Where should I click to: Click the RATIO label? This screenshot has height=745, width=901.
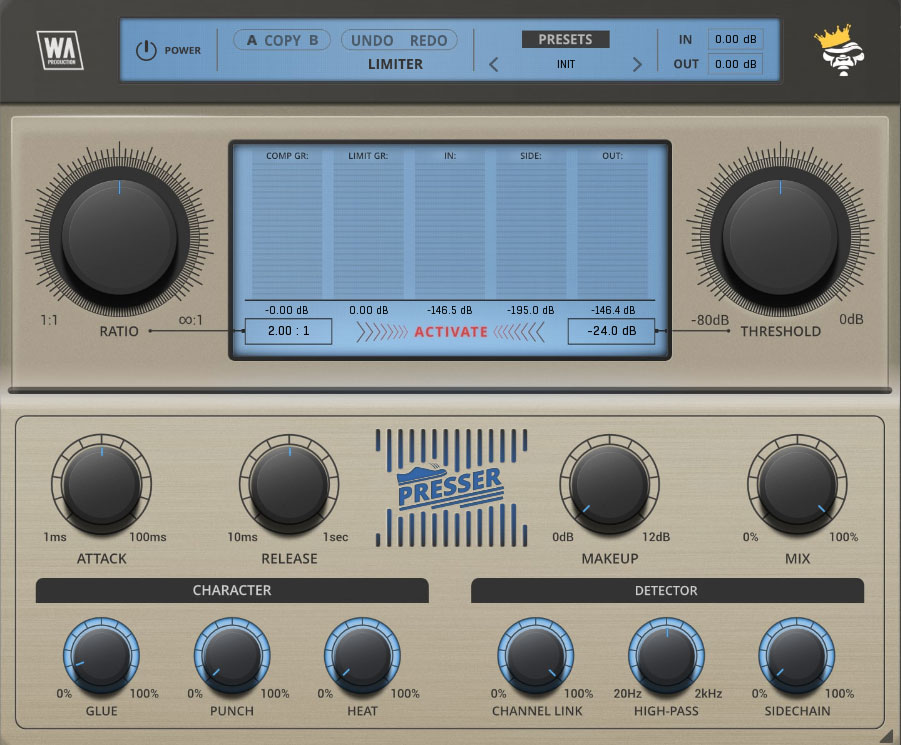(119, 331)
